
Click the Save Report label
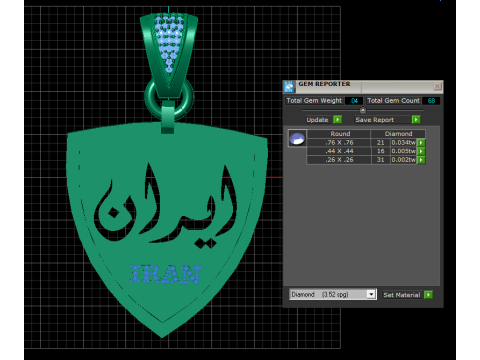click(375, 120)
